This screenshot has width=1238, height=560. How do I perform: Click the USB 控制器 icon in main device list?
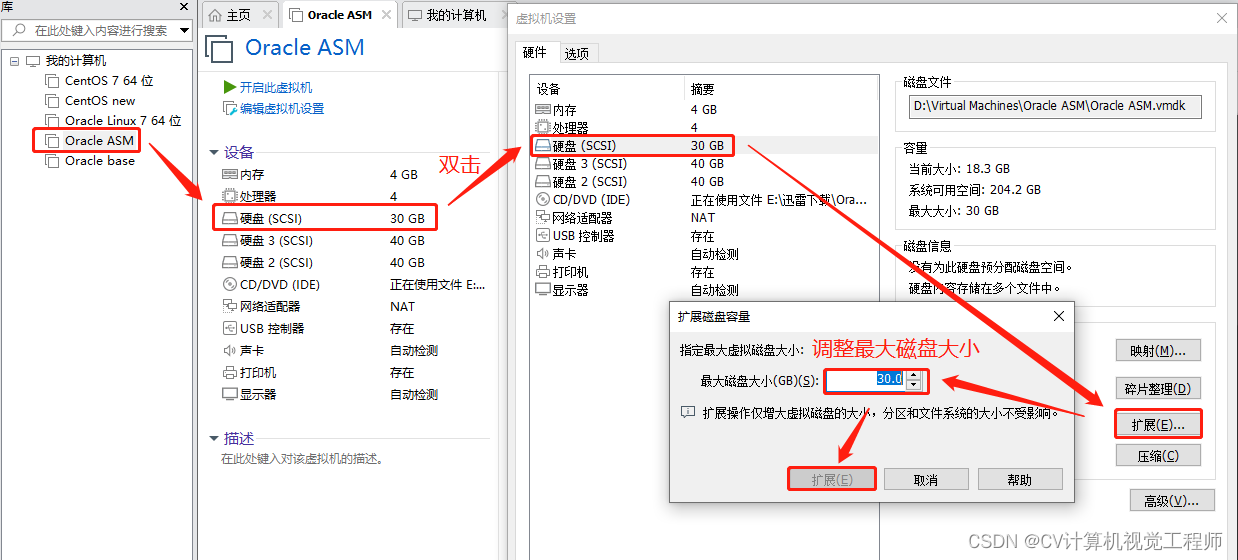[229, 328]
